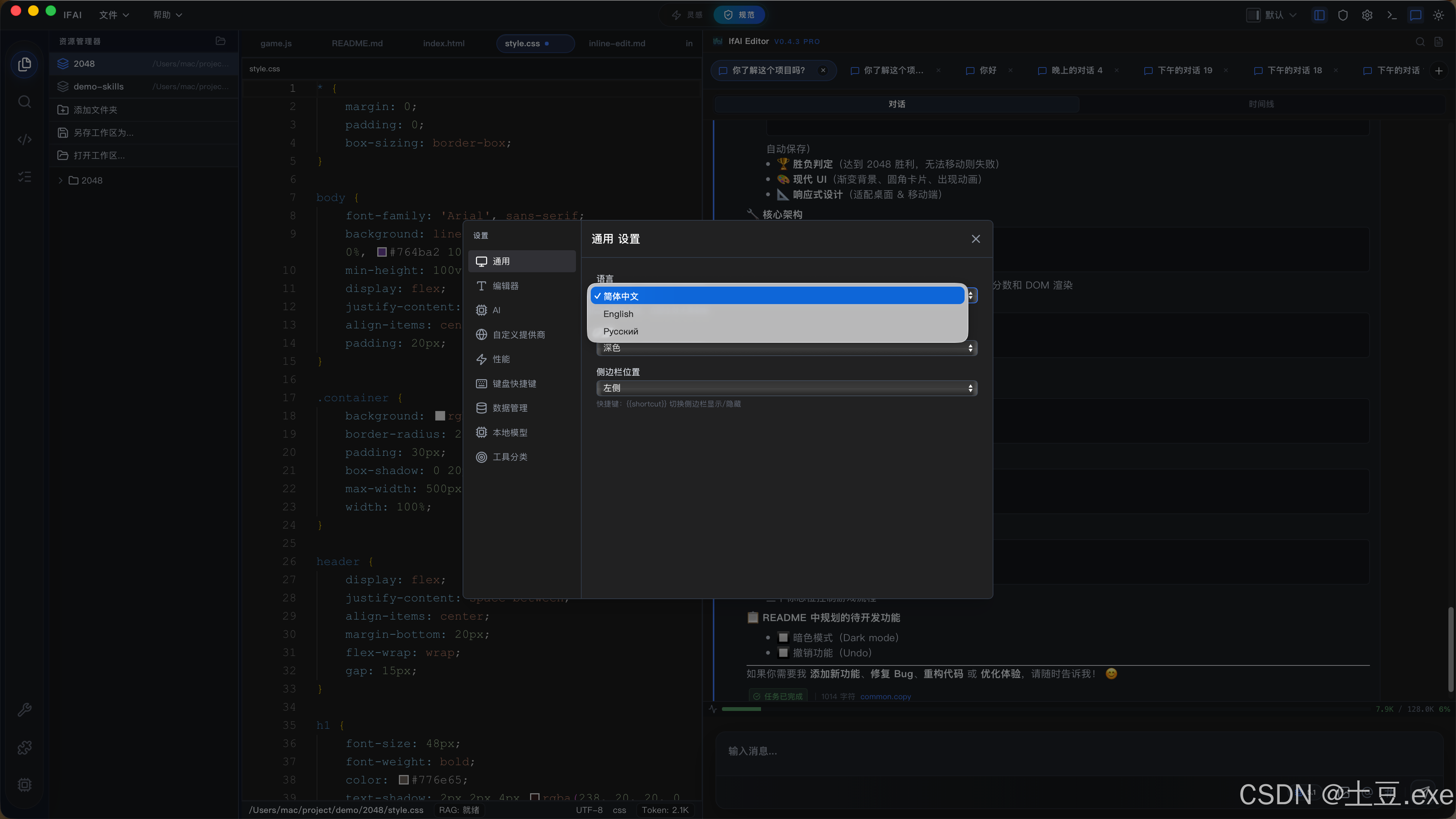Toggle the sidebar layout icon in top bar
Screen dimensions: 1456x819
(x=1319, y=15)
